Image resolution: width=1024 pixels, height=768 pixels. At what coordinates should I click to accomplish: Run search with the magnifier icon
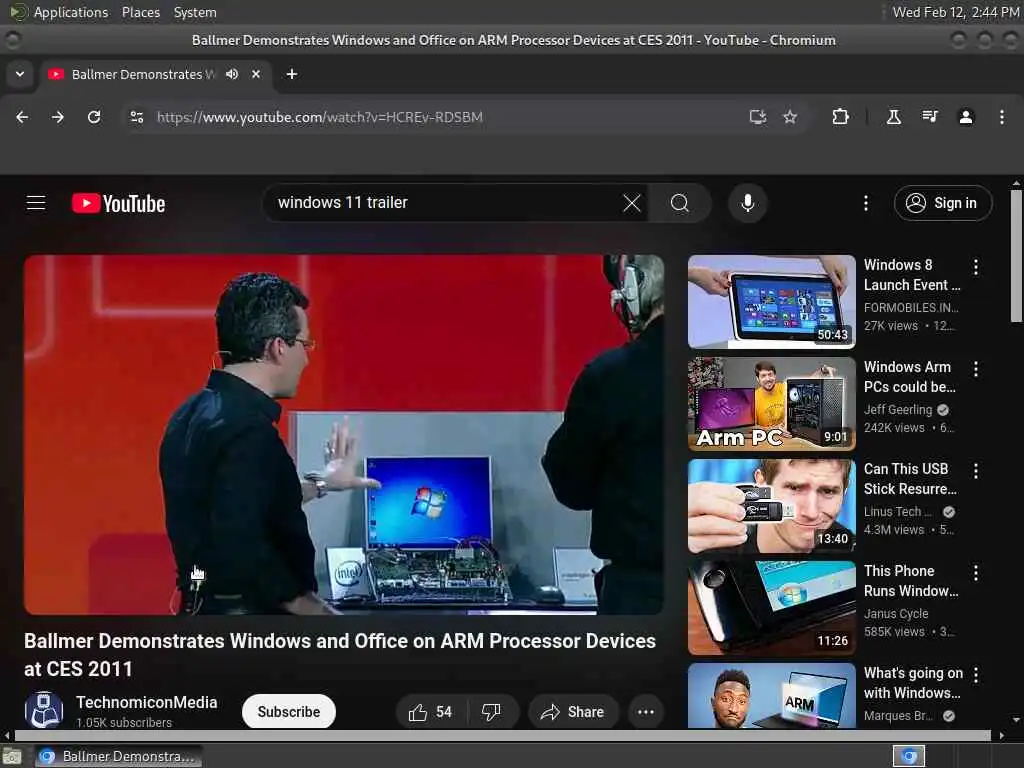[680, 203]
